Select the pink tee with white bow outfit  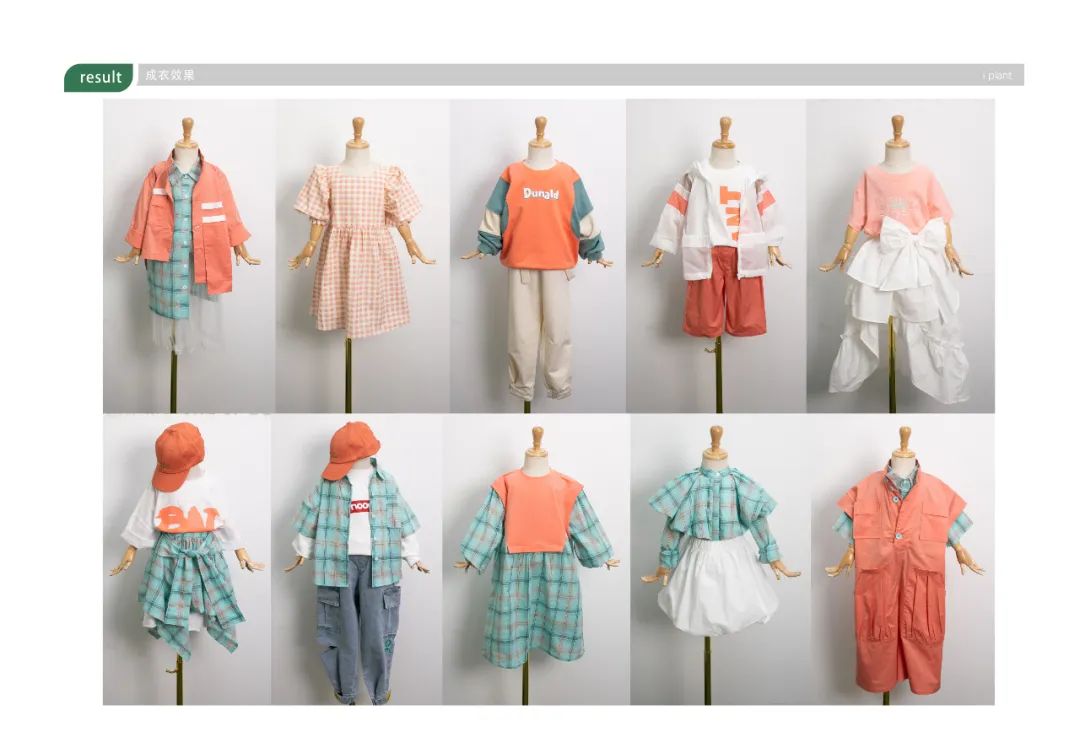(x=899, y=255)
